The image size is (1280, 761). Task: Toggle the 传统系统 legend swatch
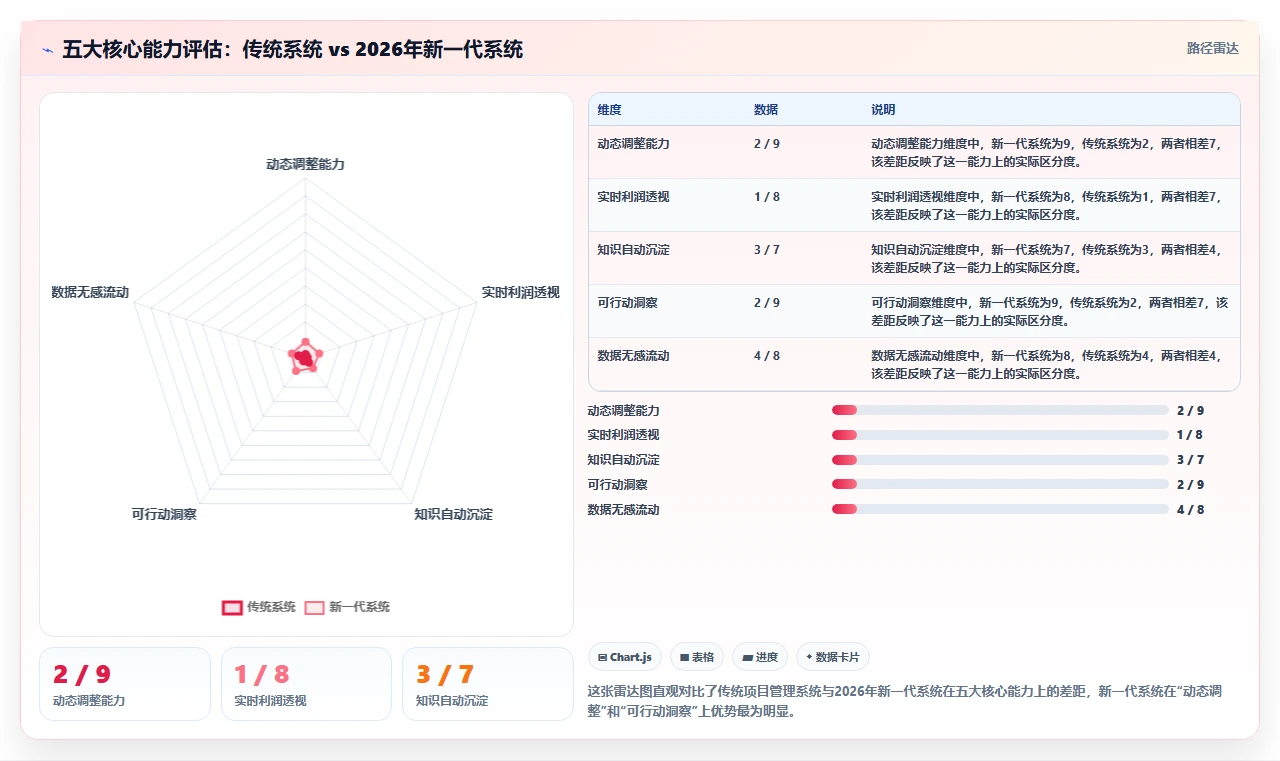[x=232, y=607]
